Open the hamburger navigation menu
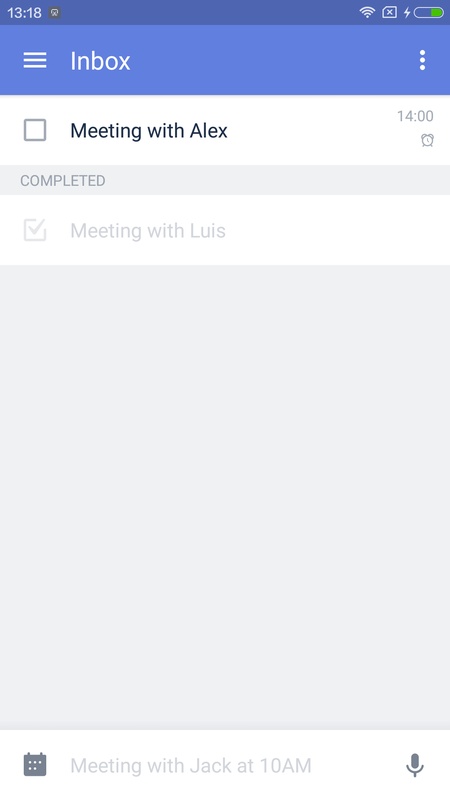This screenshot has width=450, height=800. tap(35, 60)
